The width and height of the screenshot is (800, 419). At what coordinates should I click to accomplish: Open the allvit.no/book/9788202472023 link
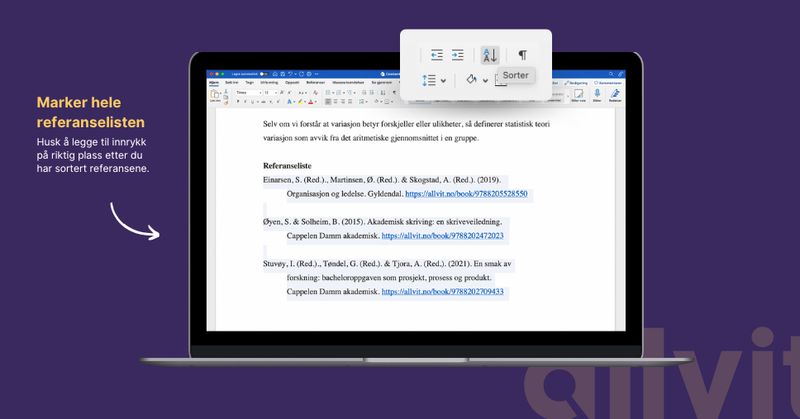(x=442, y=236)
